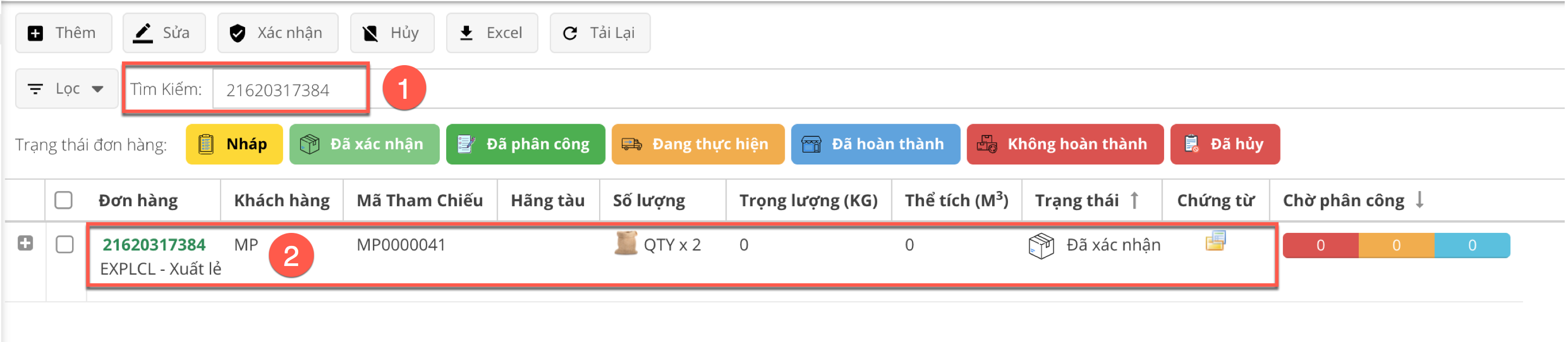Tick the select-all checkbox in table header
1568x342 pixels.
coord(64,200)
